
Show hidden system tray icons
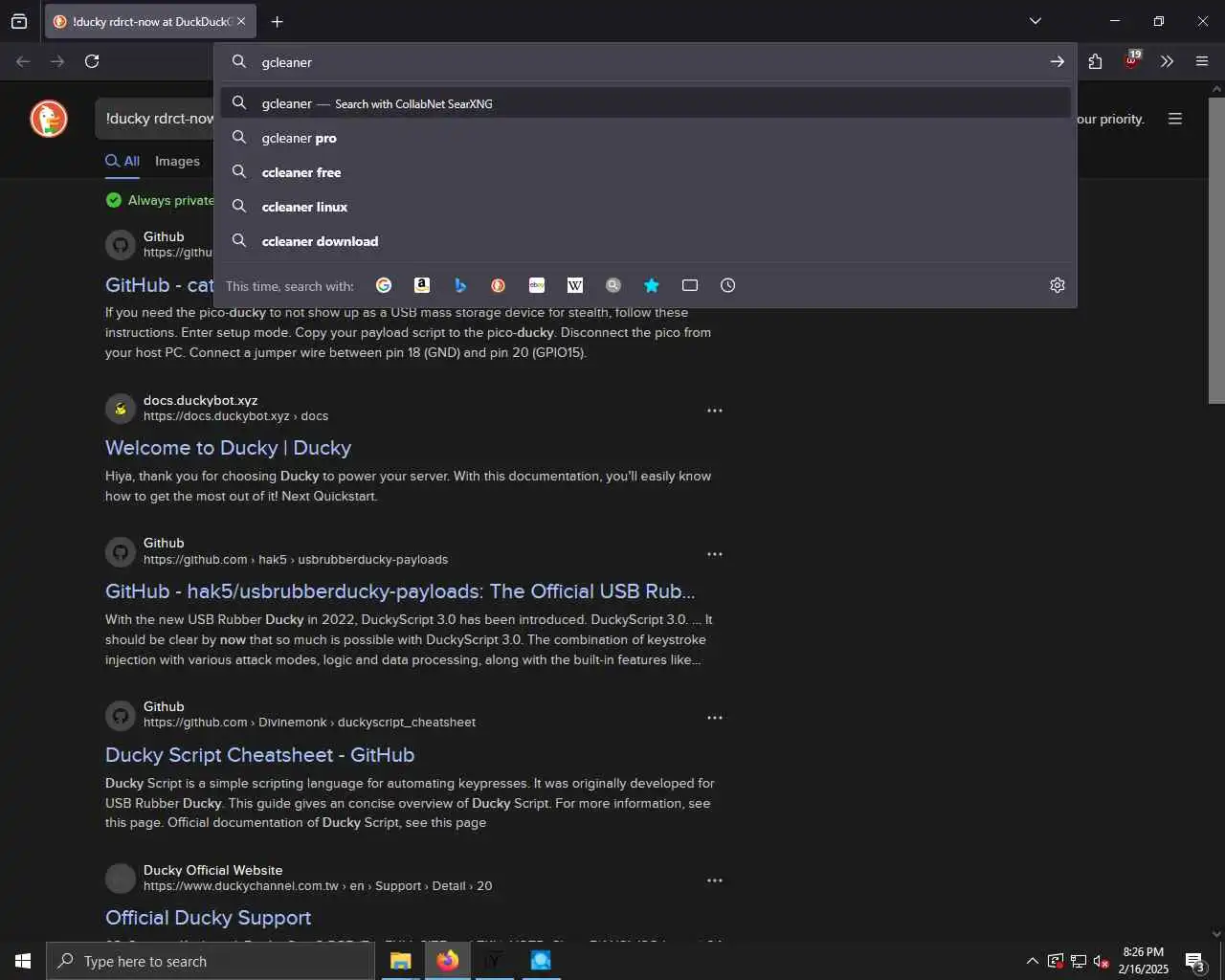[1032, 961]
